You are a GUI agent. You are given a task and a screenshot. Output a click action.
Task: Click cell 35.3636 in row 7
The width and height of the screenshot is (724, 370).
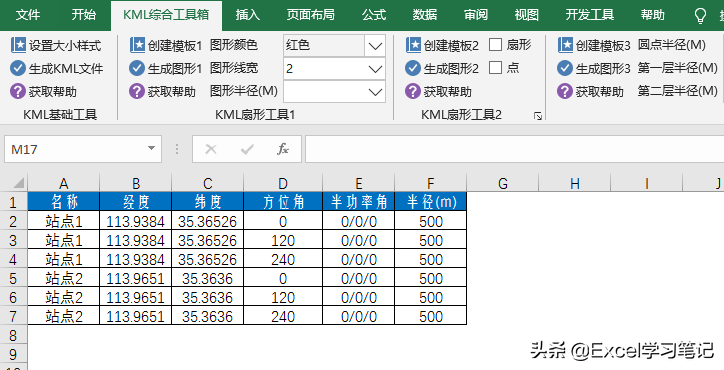[208, 316]
